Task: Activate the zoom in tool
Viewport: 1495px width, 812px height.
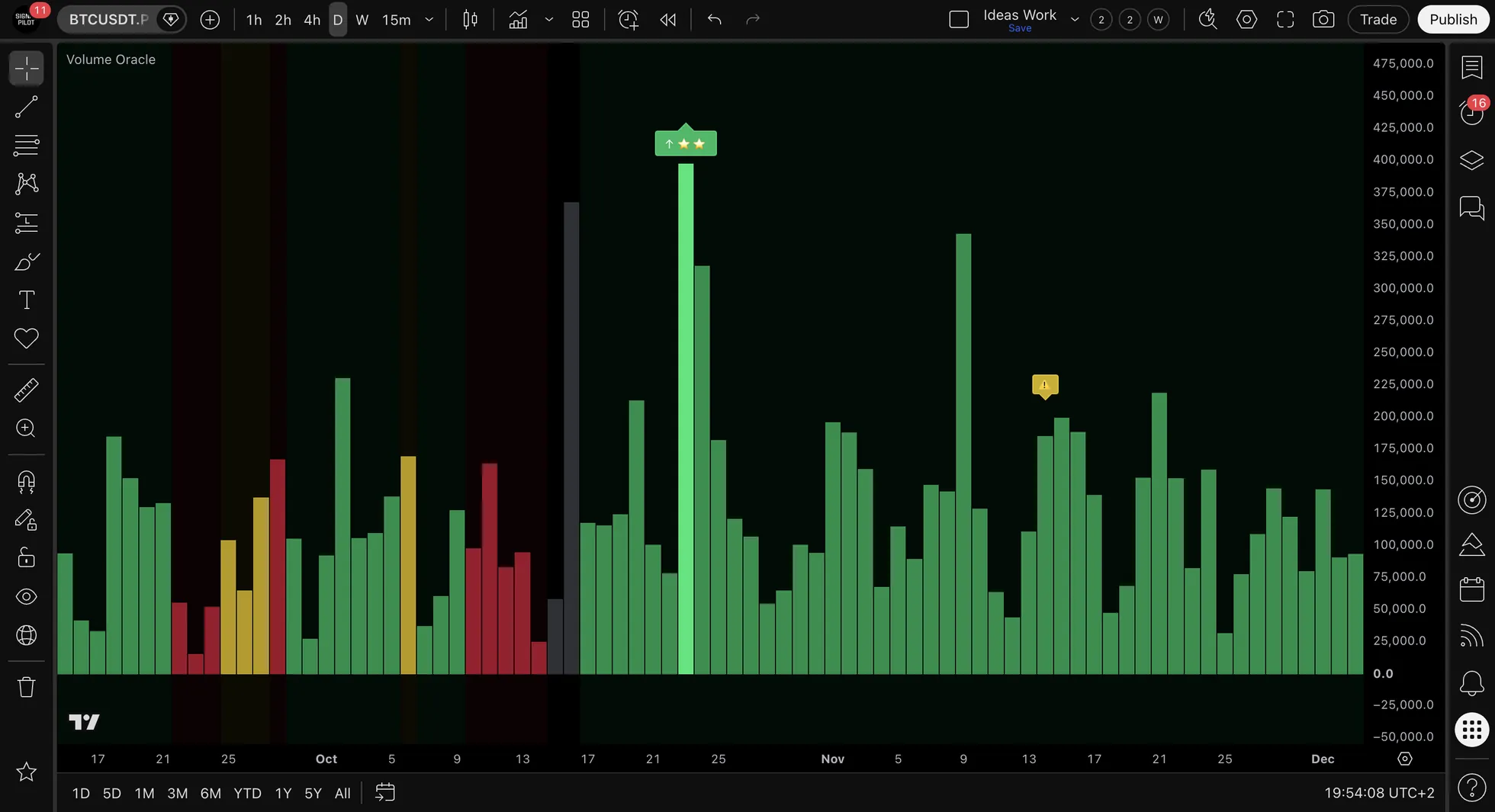Action: (x=26, y=428)
